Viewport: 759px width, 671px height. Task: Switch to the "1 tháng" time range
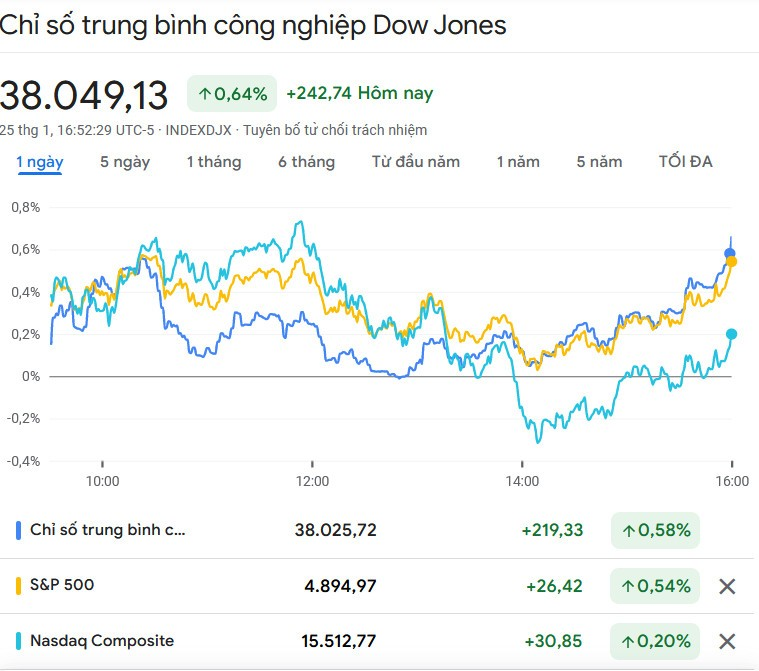coord(214,162)
